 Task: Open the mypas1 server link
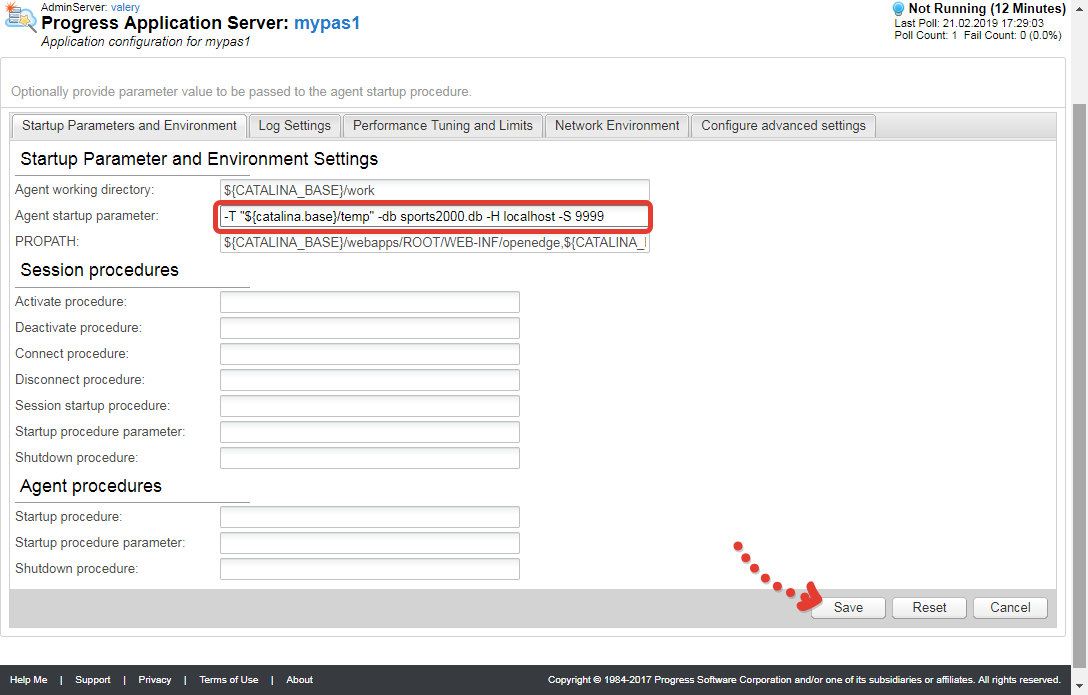click(326, 23)
